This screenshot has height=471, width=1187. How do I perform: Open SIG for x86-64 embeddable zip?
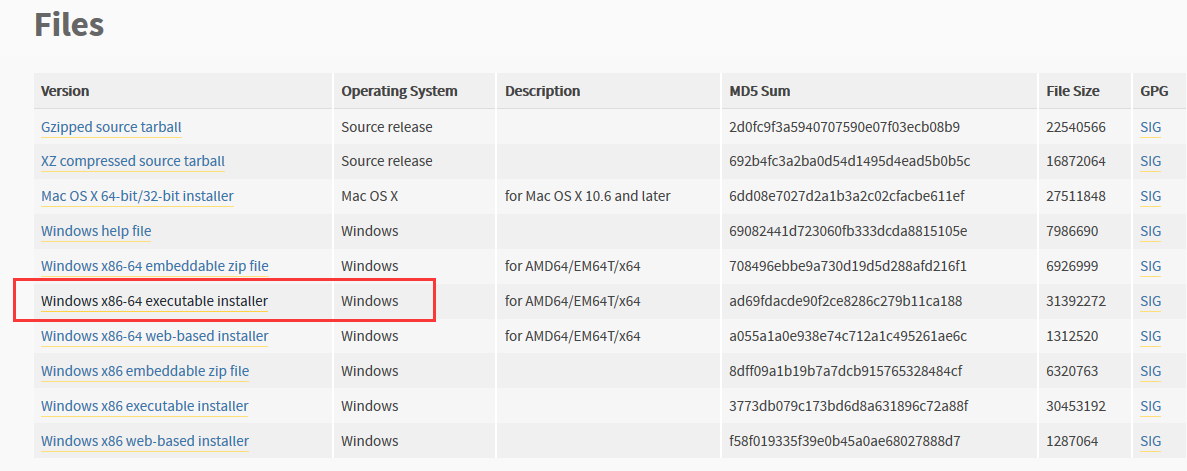tap(1151, 266)
